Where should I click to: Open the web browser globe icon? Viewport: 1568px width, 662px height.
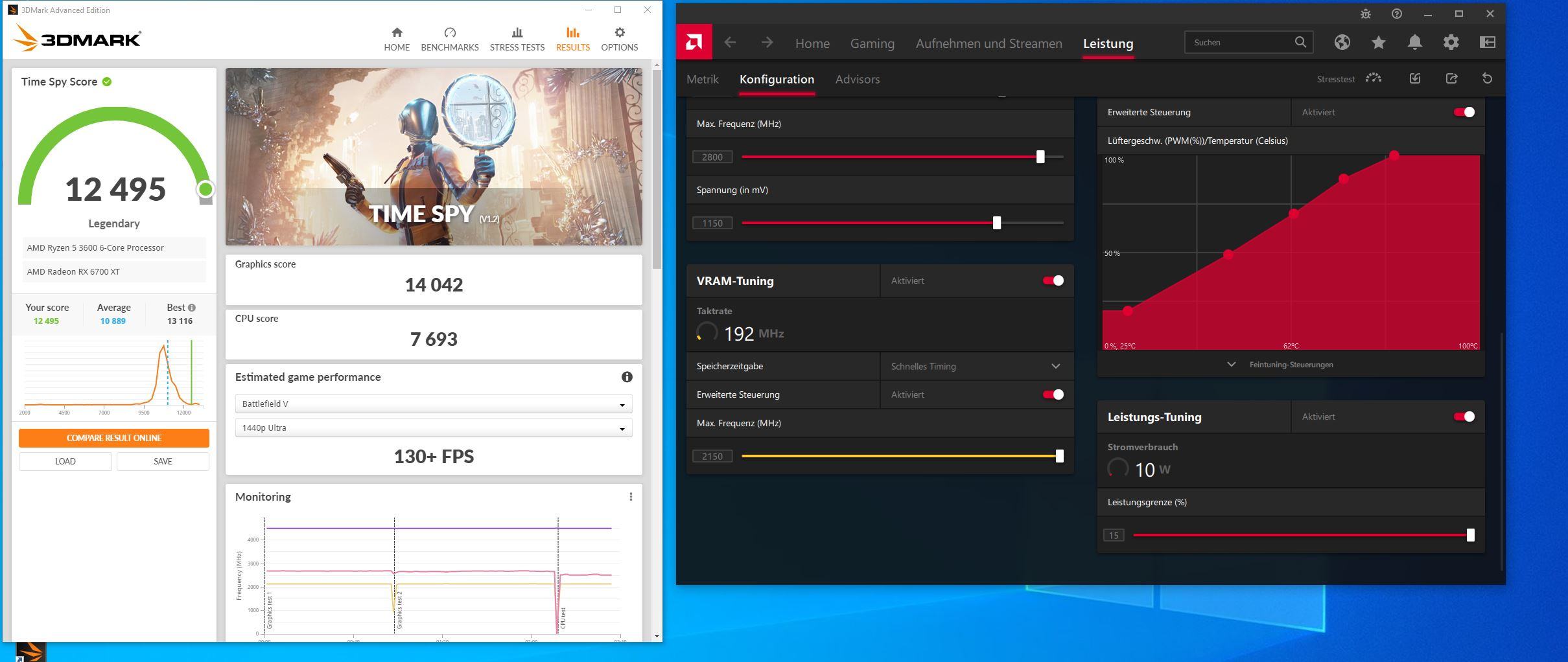(1342, 42)
